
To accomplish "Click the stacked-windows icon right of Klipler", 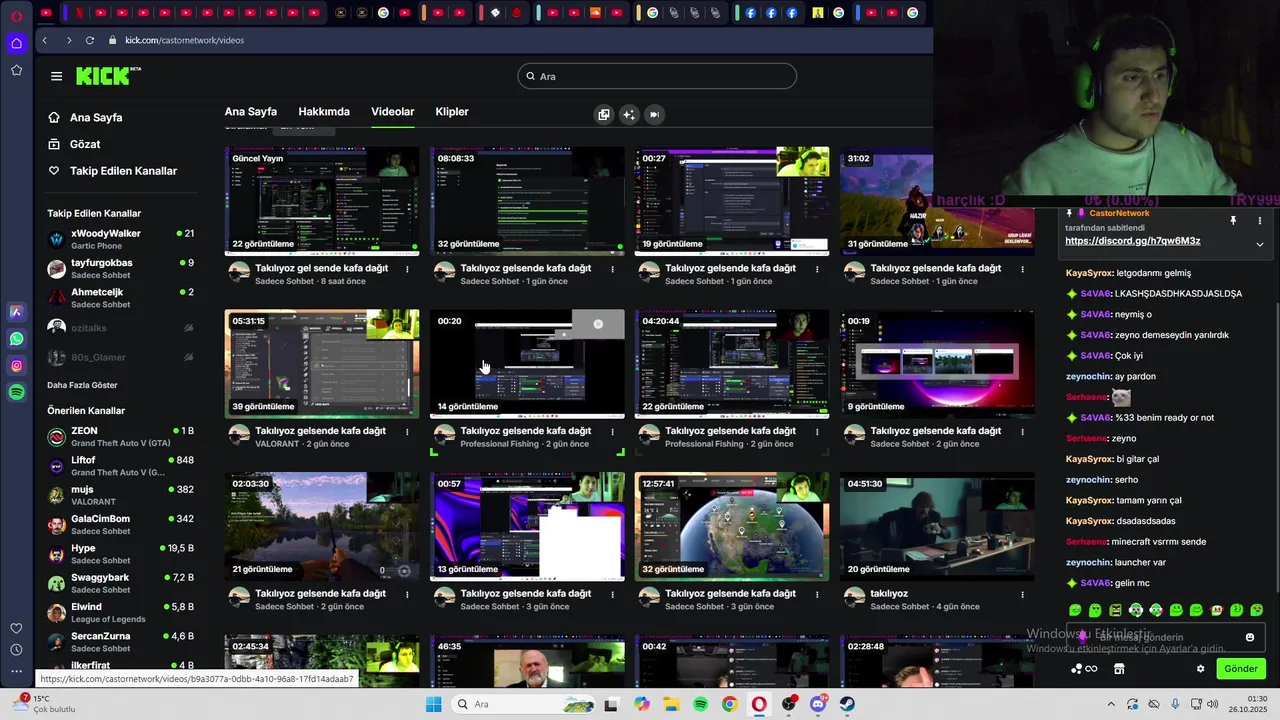I will pyautogui.click(x=604, y=114).
